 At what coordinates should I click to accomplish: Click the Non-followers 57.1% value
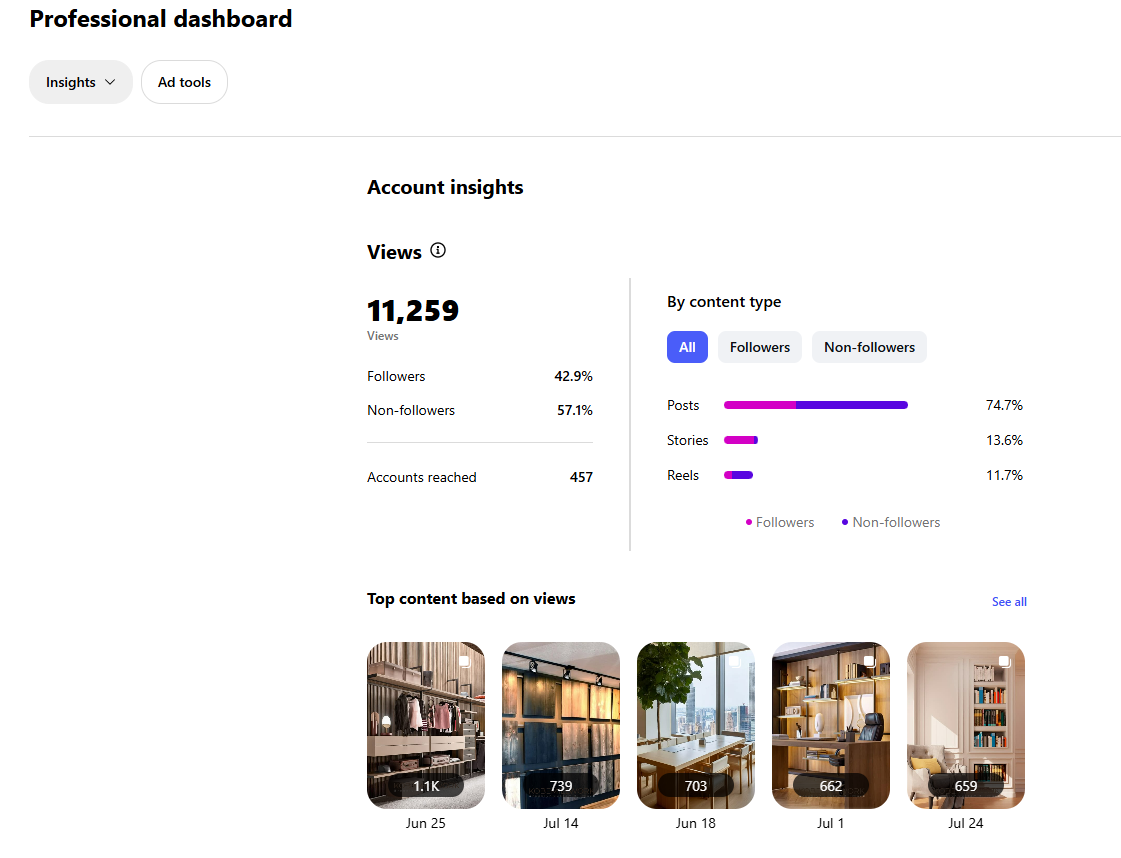(x=575, y=410)
